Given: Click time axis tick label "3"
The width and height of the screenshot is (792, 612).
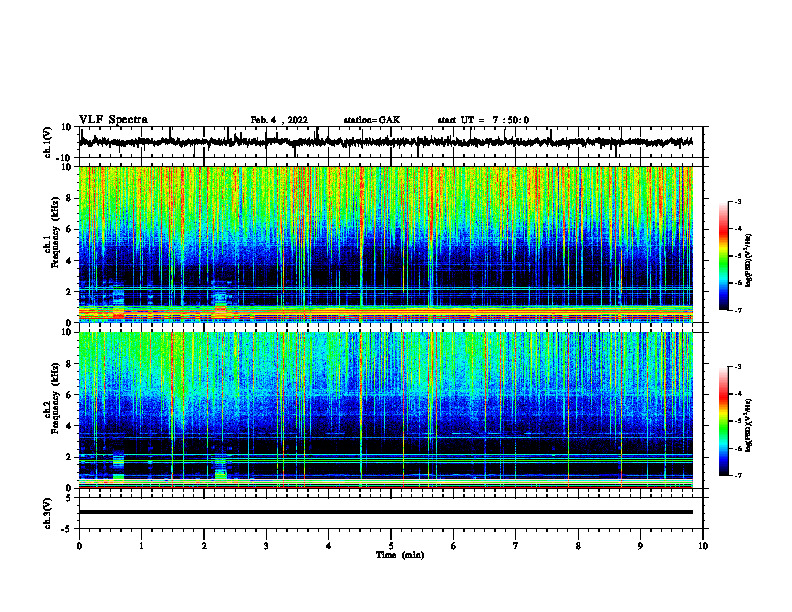Looking at the screenshot, I should click(x=266, y=545).
